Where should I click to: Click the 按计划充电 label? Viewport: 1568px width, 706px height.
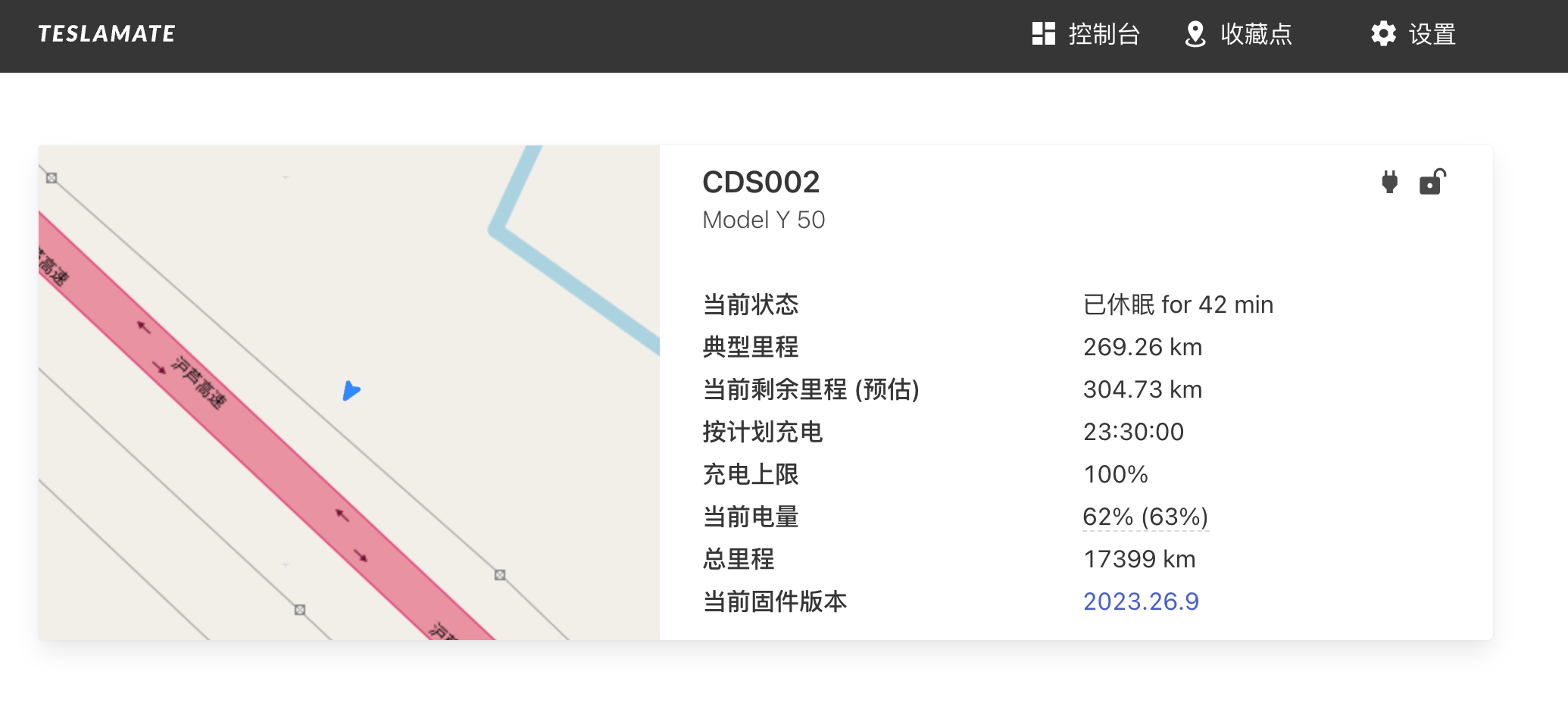(763, 432)
